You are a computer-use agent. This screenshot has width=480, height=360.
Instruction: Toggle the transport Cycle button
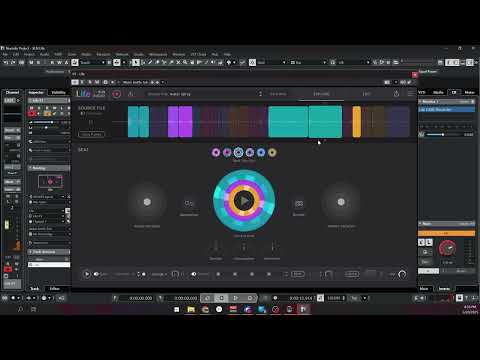pos(207,298)
